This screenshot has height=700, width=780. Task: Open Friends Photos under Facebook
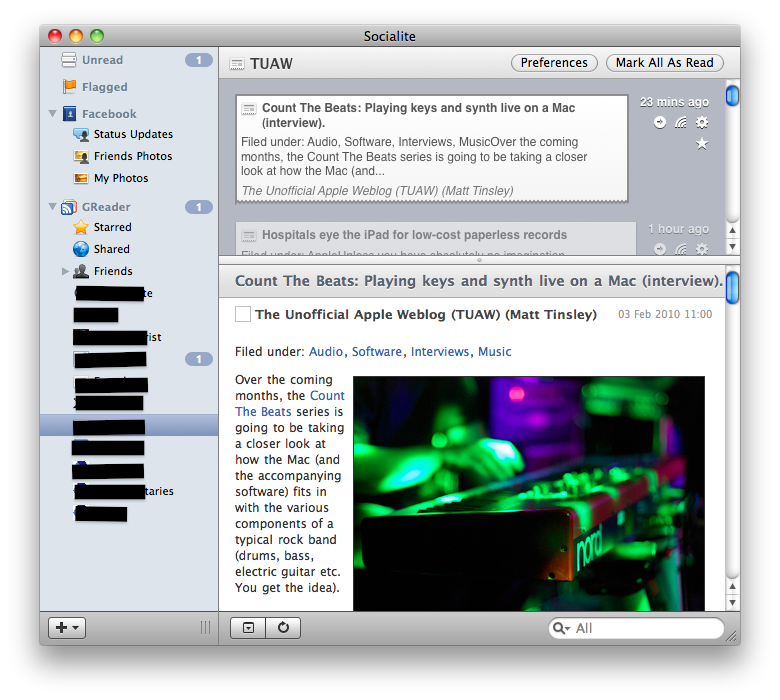[133, 156]
